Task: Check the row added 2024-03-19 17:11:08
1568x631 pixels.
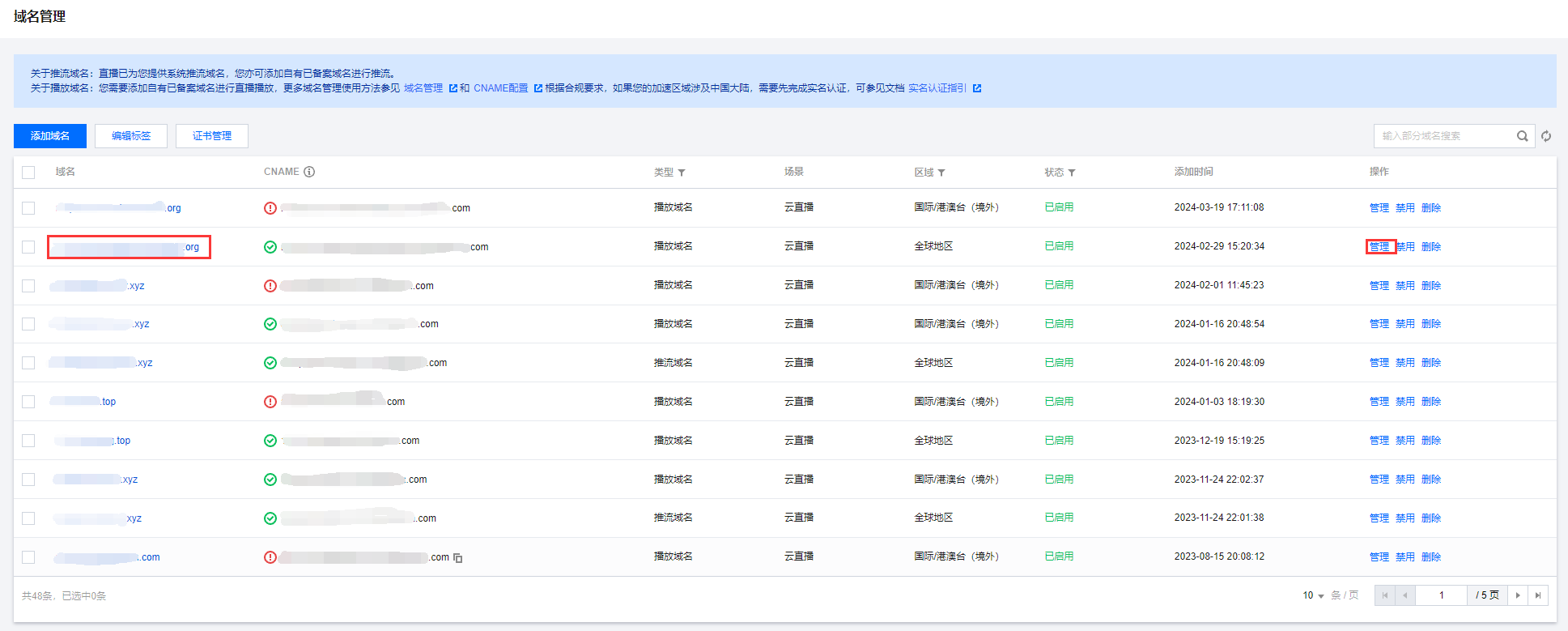Action: [28, 208]
